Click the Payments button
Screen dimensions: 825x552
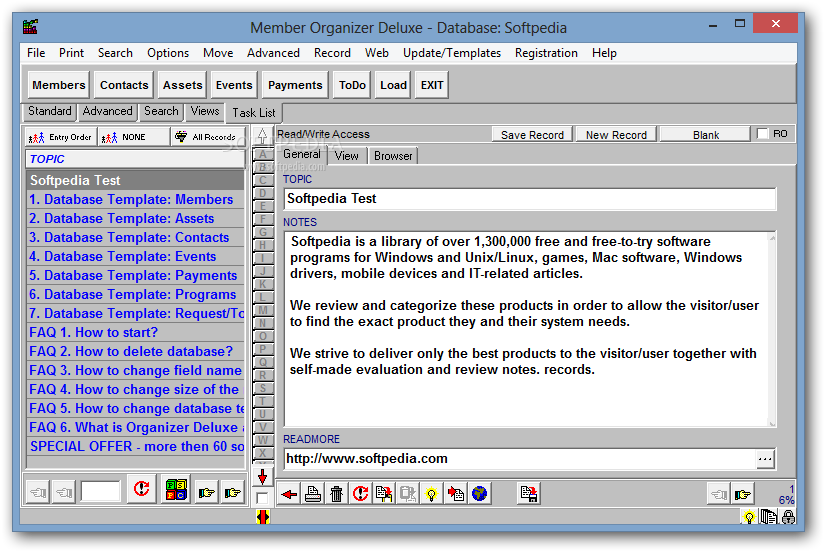(x=295, y=85)
